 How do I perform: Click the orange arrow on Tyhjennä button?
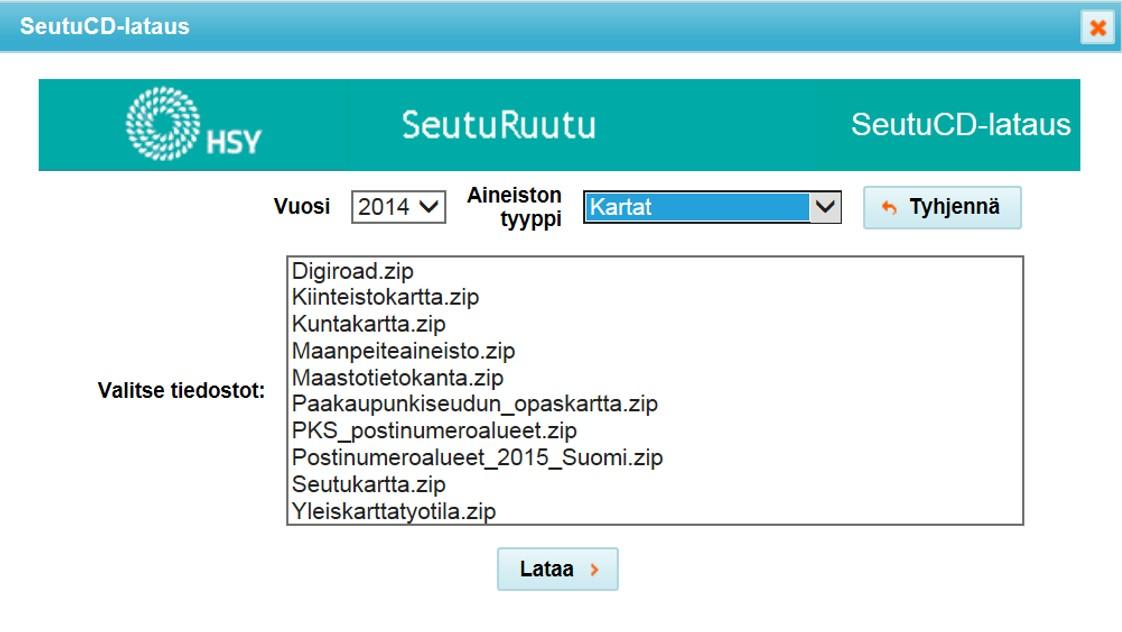pos(889,208)
